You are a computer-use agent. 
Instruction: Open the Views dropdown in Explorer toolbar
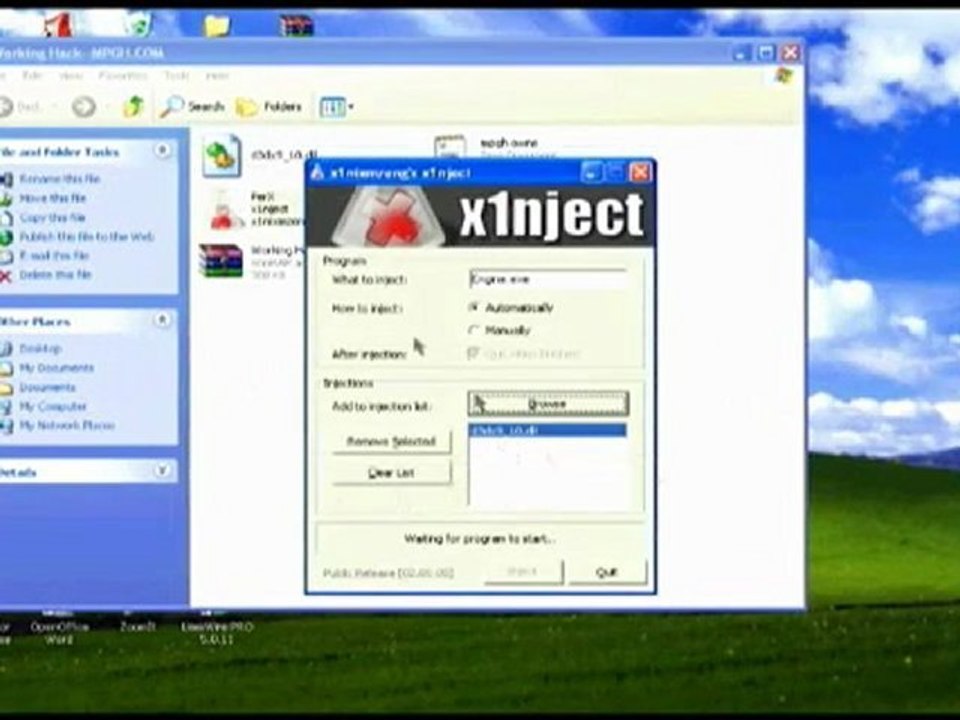(x=337, y=108)
